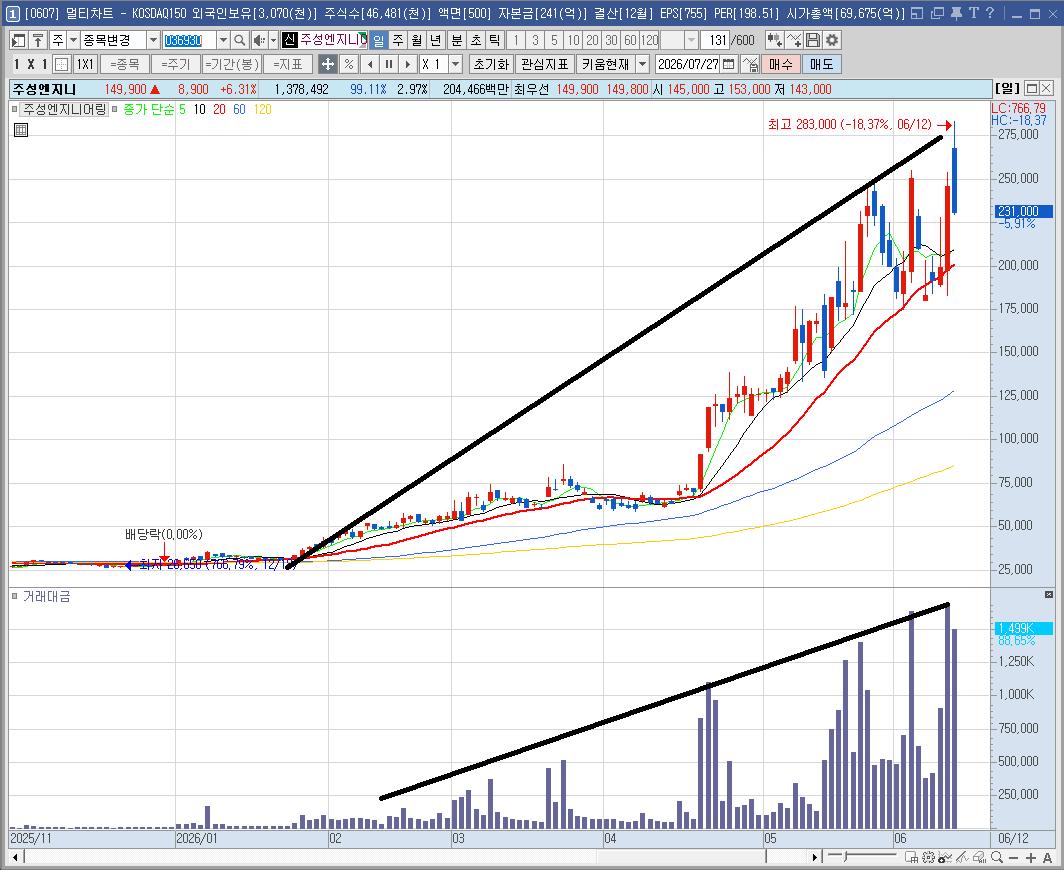Click the bottom magnifier zoom icon
The width and height of the screenshot is (1064, 870).
pos(995,857)
